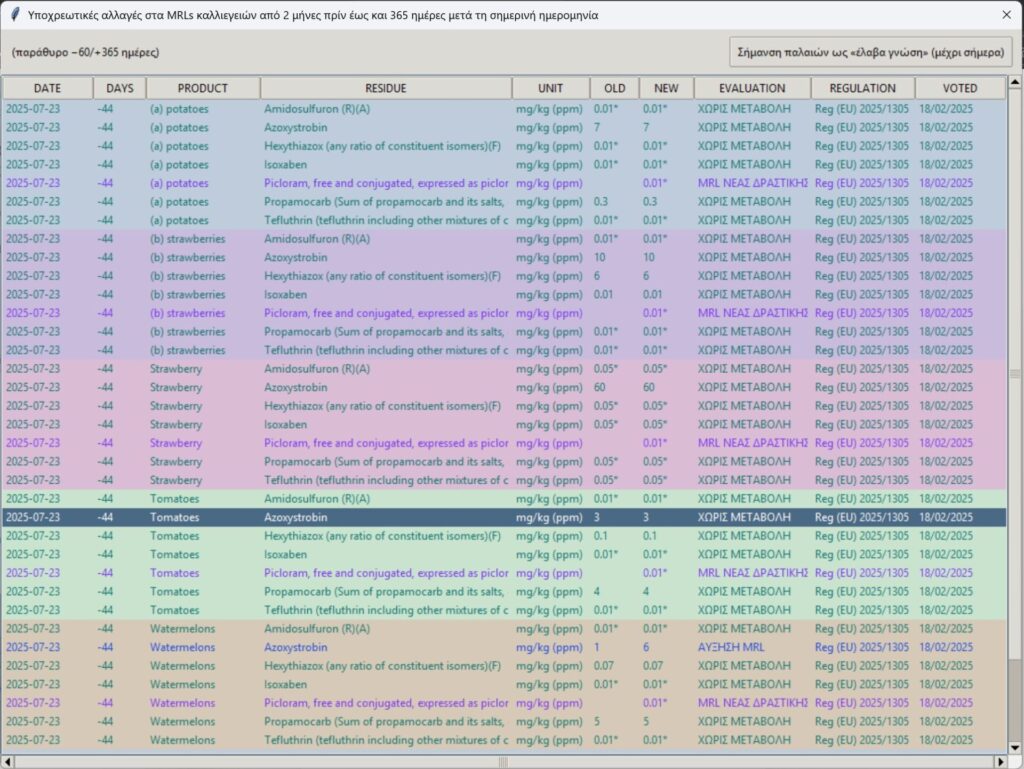1024x769 pixels.
Task: Select the Strawberry Picloram row
Action: [x=504, y=443]
